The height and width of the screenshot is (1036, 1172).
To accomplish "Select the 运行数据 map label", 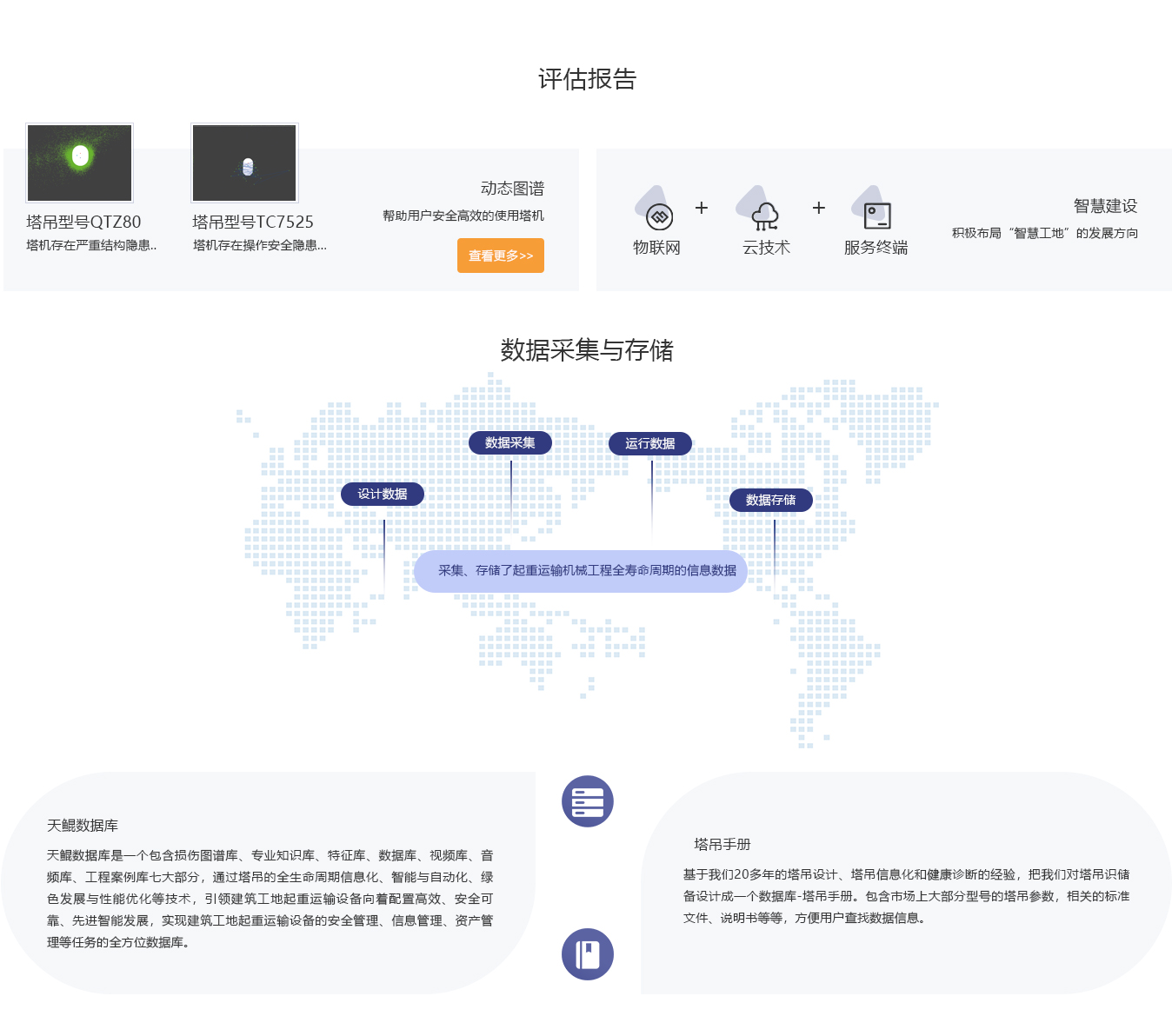I will tap(650, 443).
